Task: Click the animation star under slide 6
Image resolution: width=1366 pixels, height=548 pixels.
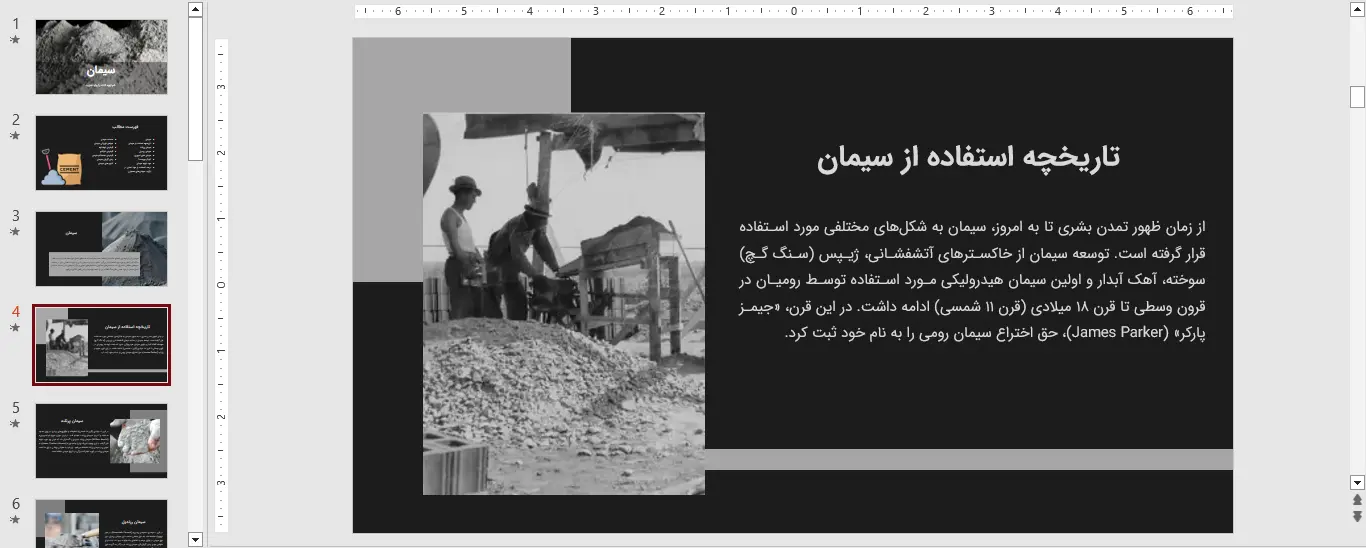Action: click(x=15, y=520)
